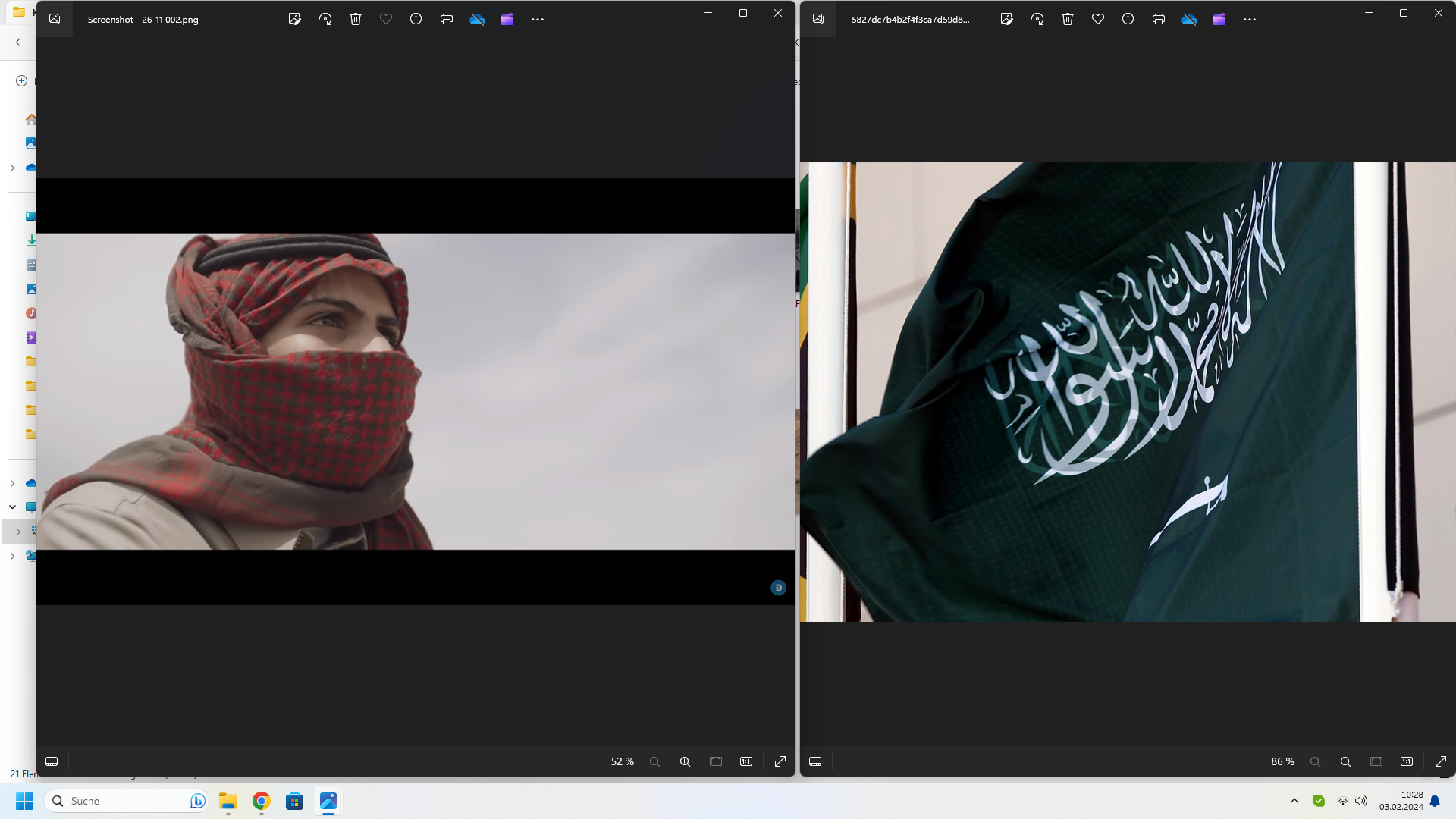The image size is (1456, 819).
Task: Open the Music folder in File Explorer sidebar
Action: 31,313
